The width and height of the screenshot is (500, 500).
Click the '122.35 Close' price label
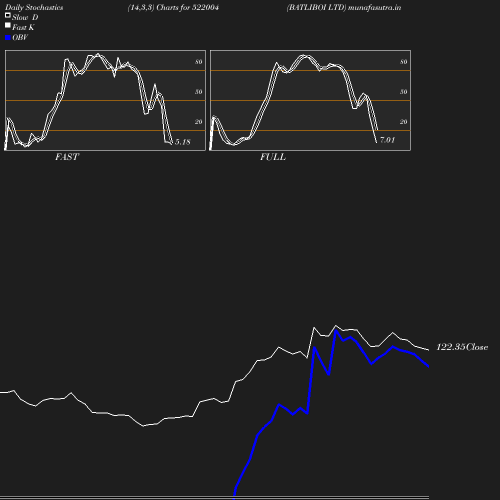462,347
